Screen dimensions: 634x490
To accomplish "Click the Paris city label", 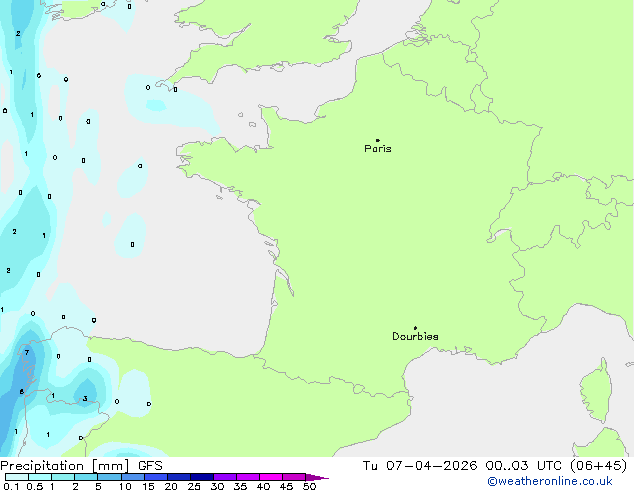I will [378, 149].
